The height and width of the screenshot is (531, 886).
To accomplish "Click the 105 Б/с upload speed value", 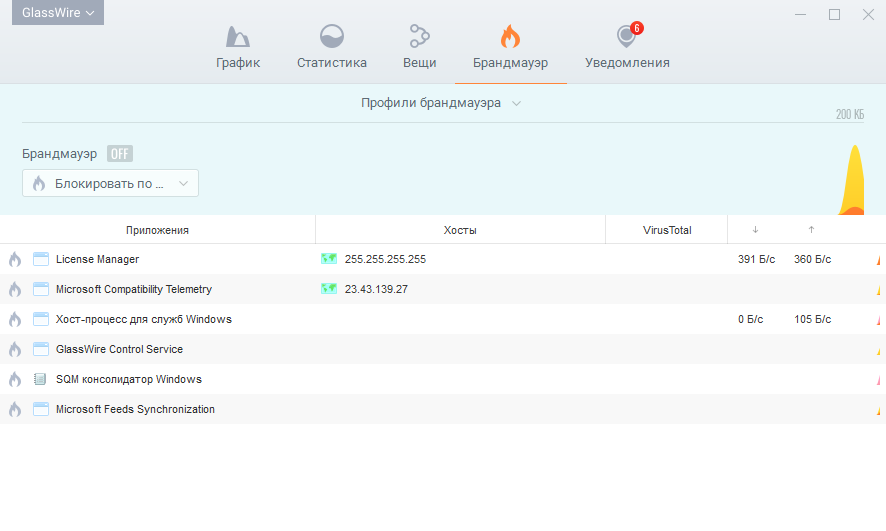I will click(813, 319).
